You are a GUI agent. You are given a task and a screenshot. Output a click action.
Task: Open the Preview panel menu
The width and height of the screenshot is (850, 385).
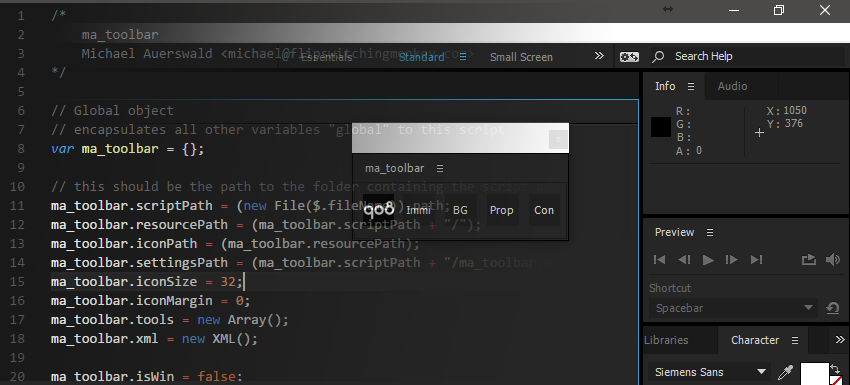click(x=710, y=232)
